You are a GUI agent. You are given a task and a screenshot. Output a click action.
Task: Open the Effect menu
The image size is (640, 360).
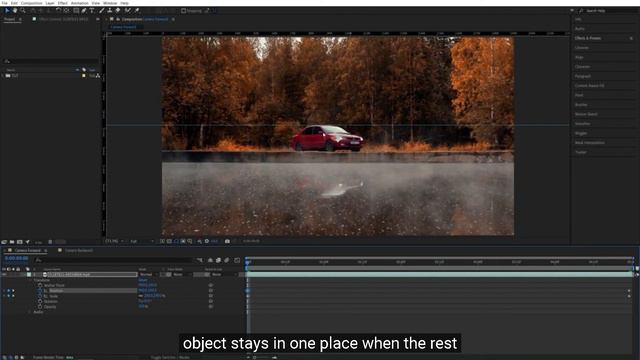pyautogui.click(x=62, y=3)
